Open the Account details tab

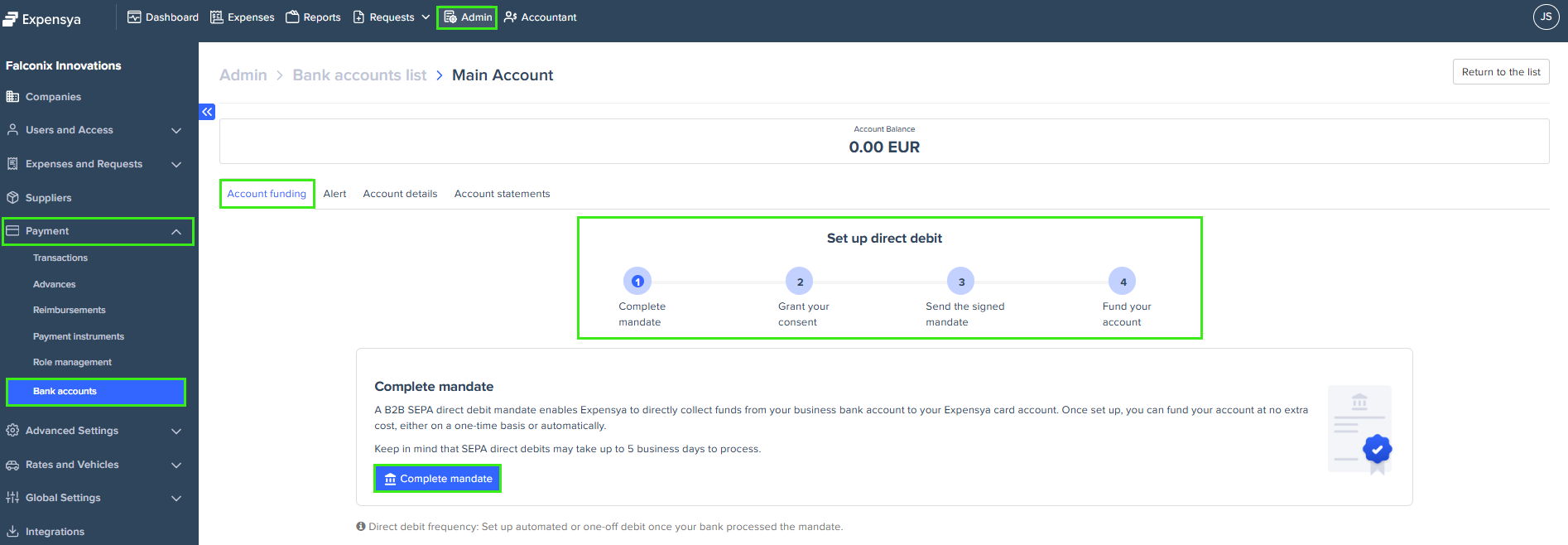coord(400,193)
